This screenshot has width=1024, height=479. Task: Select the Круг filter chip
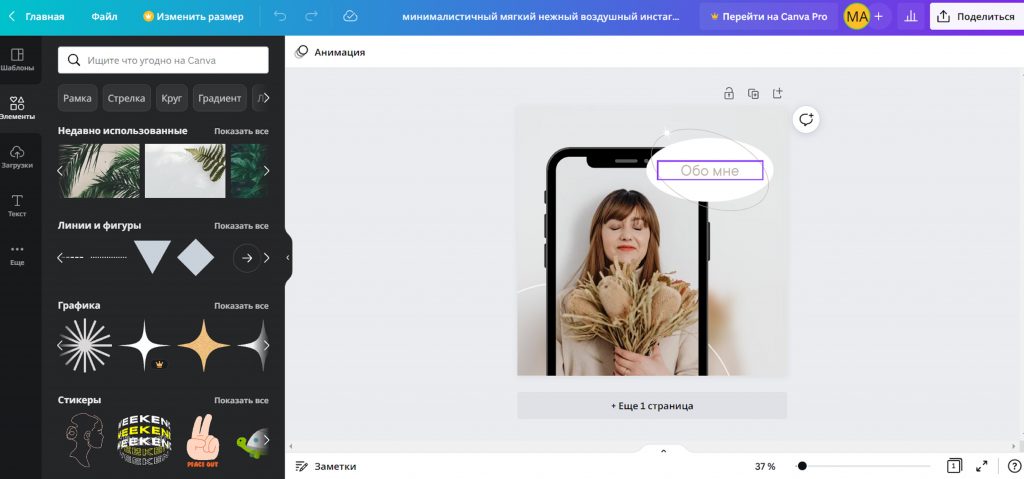coord(172,98)
